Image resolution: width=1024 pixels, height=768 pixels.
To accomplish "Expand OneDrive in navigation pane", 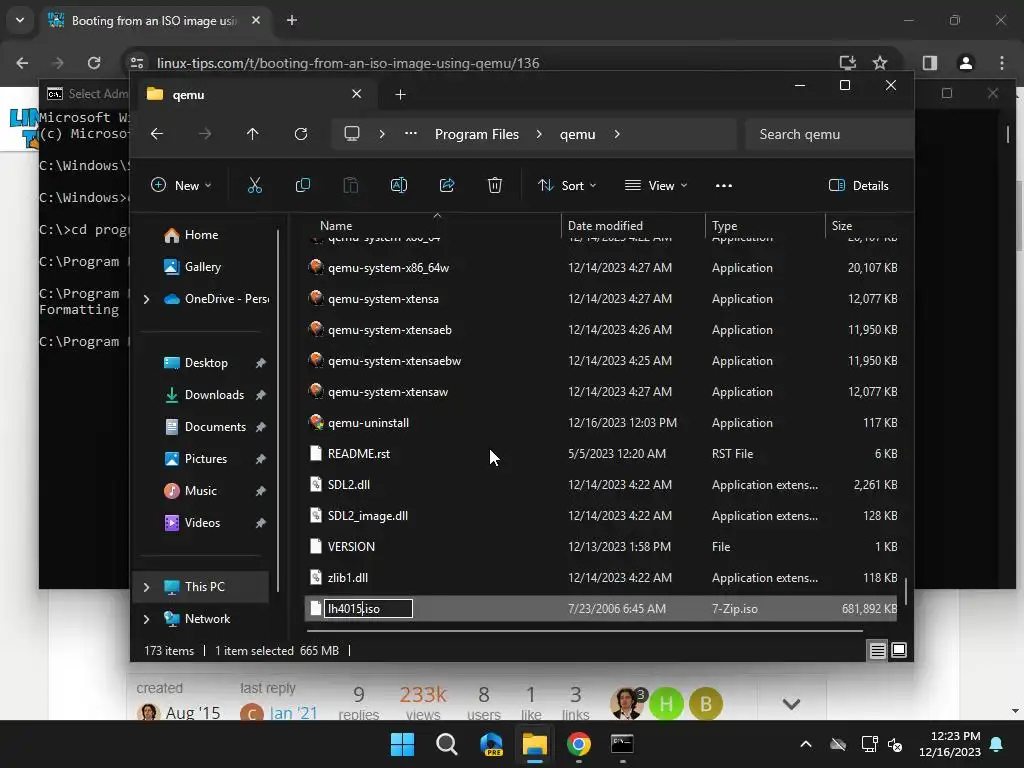I will (x=146, y=299).
